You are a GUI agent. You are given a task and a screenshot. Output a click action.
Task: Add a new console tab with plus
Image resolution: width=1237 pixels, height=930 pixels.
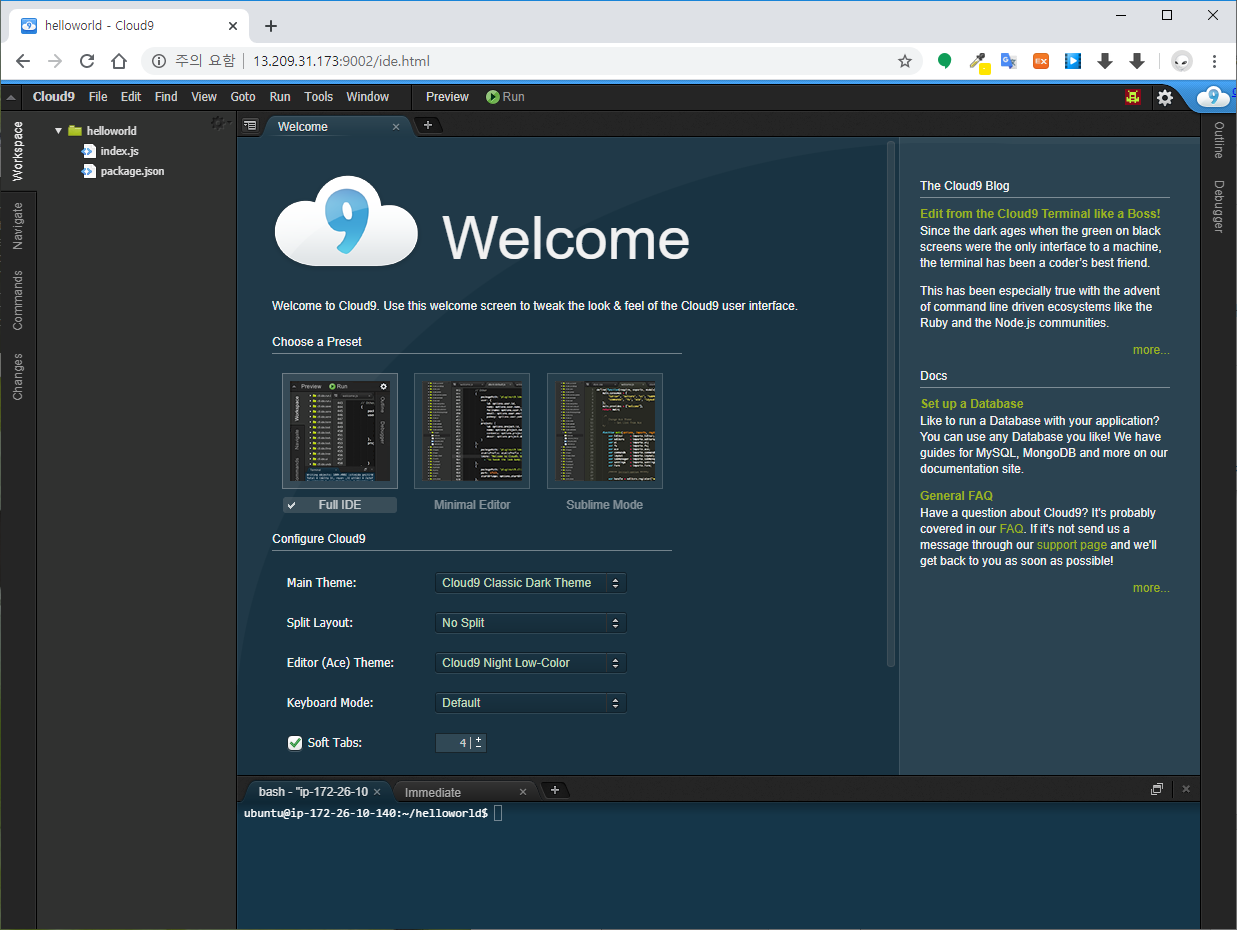tap(555, 790)
